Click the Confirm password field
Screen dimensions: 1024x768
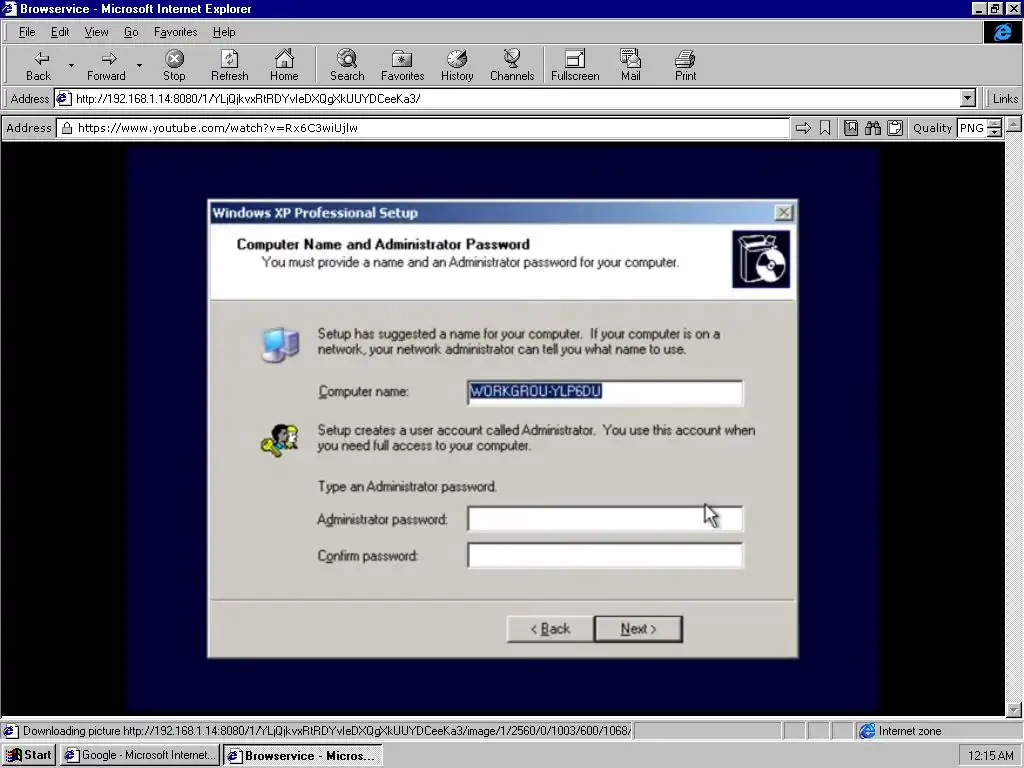tap(605, 555)
